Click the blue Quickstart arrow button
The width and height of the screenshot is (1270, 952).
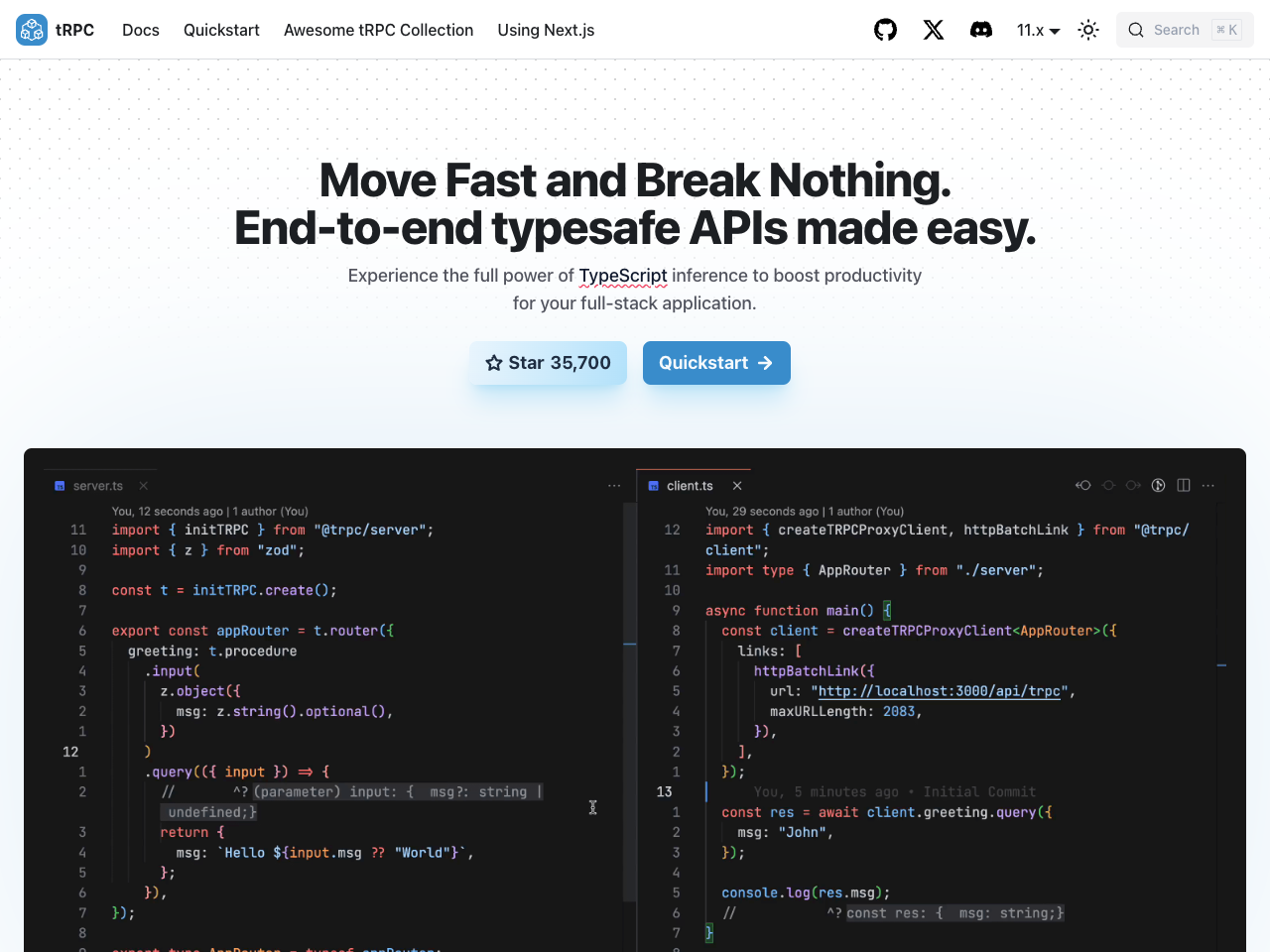click(x=716, y=363)
